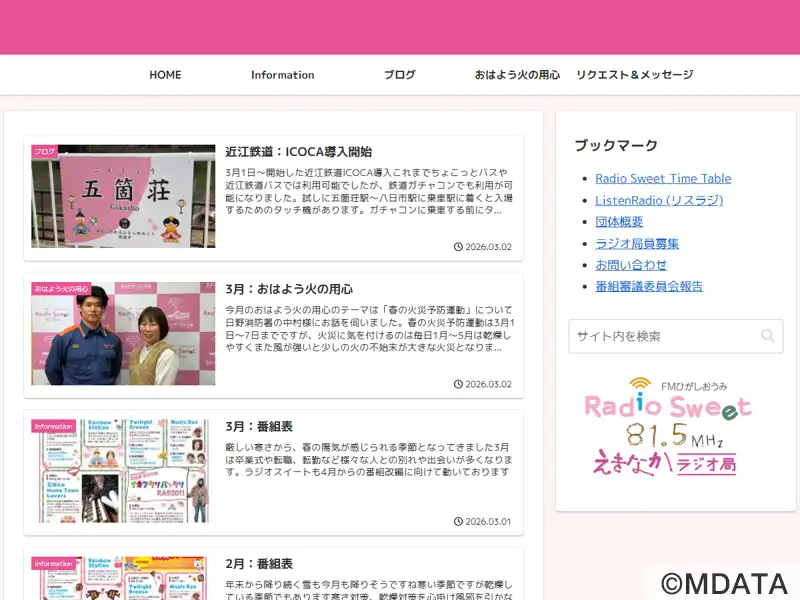This screenshot has height=600, width=800.
Task: Click the 五箇荘 station sign thumbnail
Action: point(123,196)
